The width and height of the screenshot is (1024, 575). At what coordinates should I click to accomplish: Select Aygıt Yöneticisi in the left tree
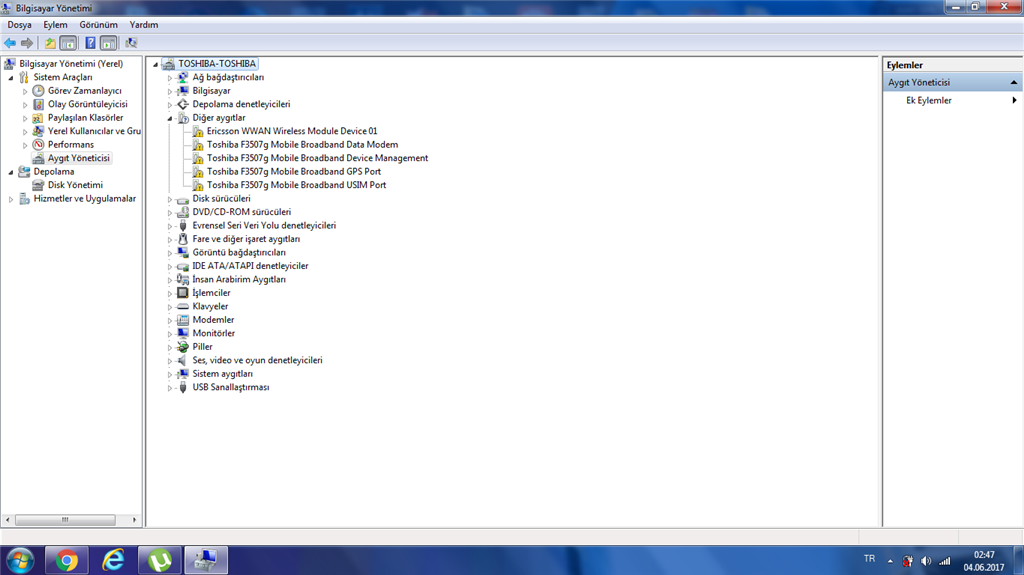click(78, 158)
